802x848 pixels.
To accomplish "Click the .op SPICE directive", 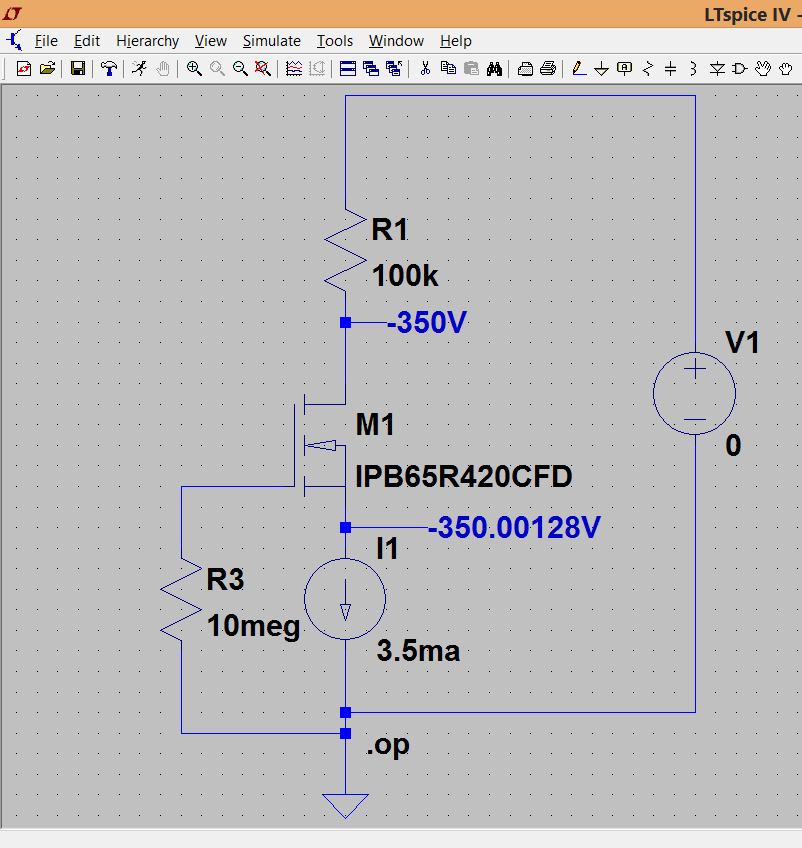I will pos(388,745).
